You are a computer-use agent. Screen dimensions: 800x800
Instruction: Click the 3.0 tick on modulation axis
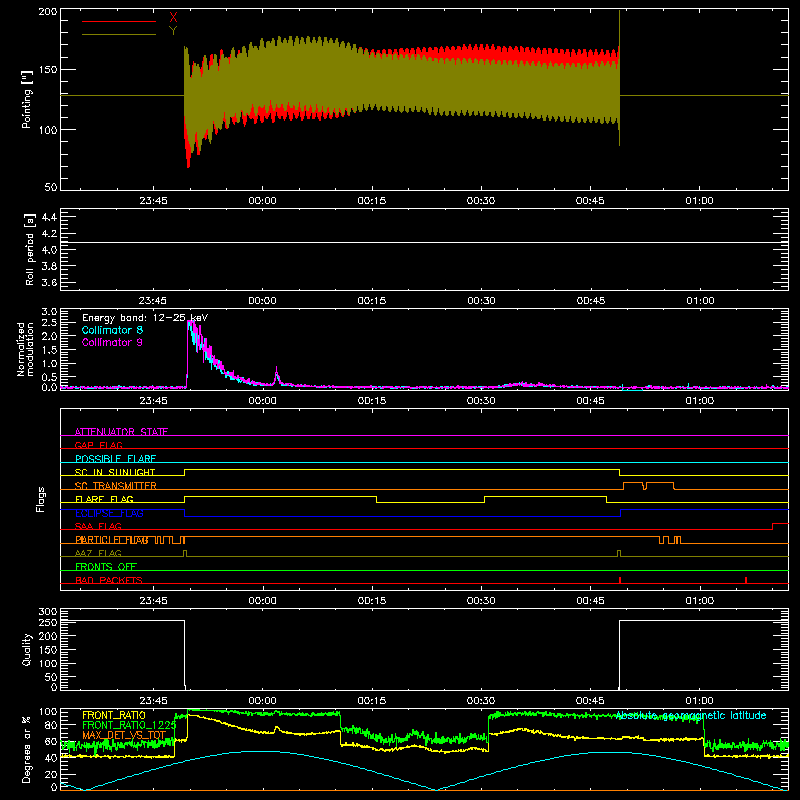pos(49,312)
